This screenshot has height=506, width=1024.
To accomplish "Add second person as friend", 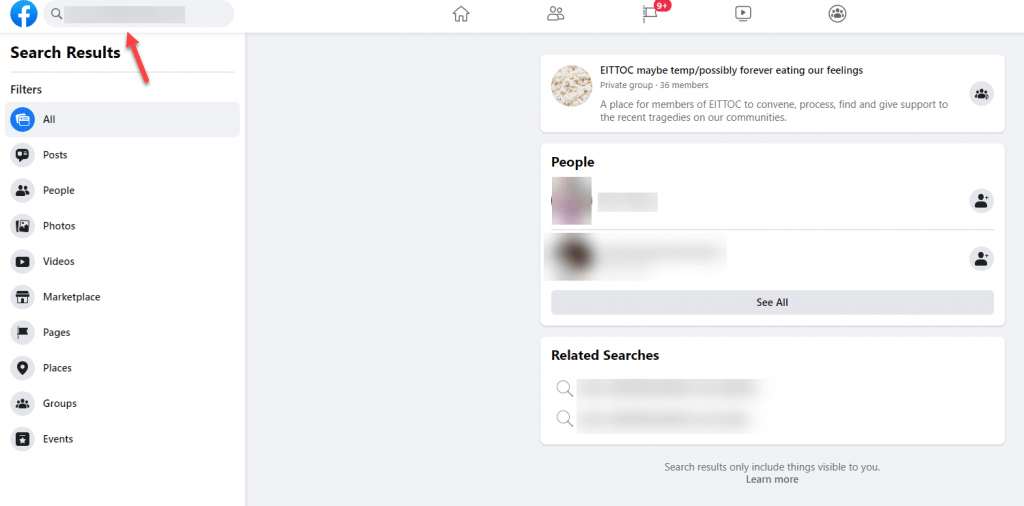I will 981,259.
